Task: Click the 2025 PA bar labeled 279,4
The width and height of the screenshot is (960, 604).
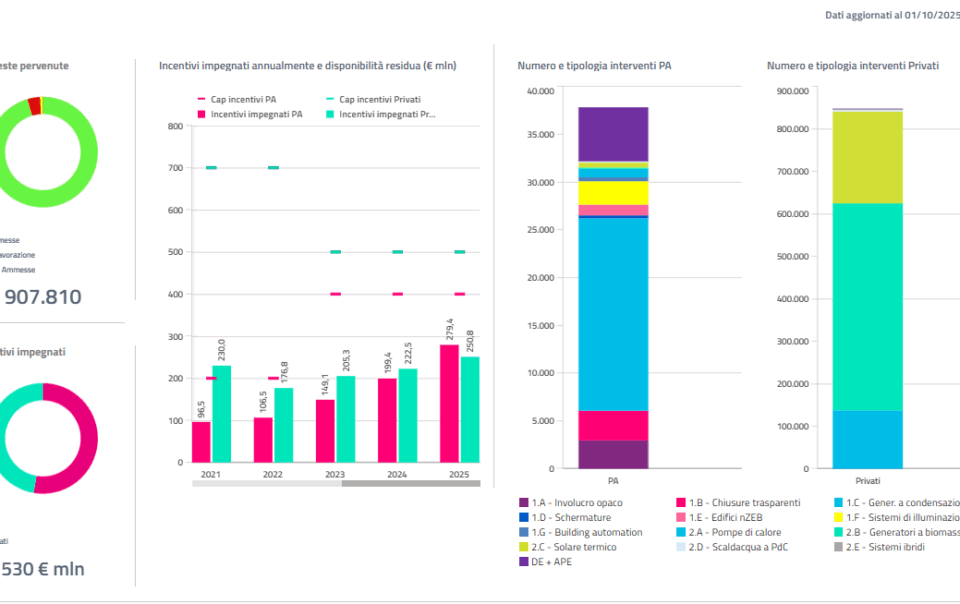Action: 449,403
